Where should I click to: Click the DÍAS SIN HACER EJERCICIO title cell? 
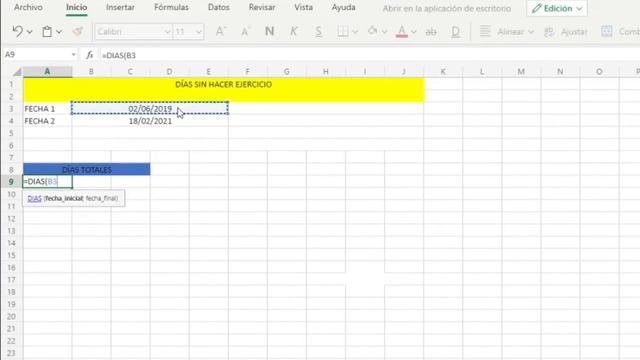tap(224, 90)
